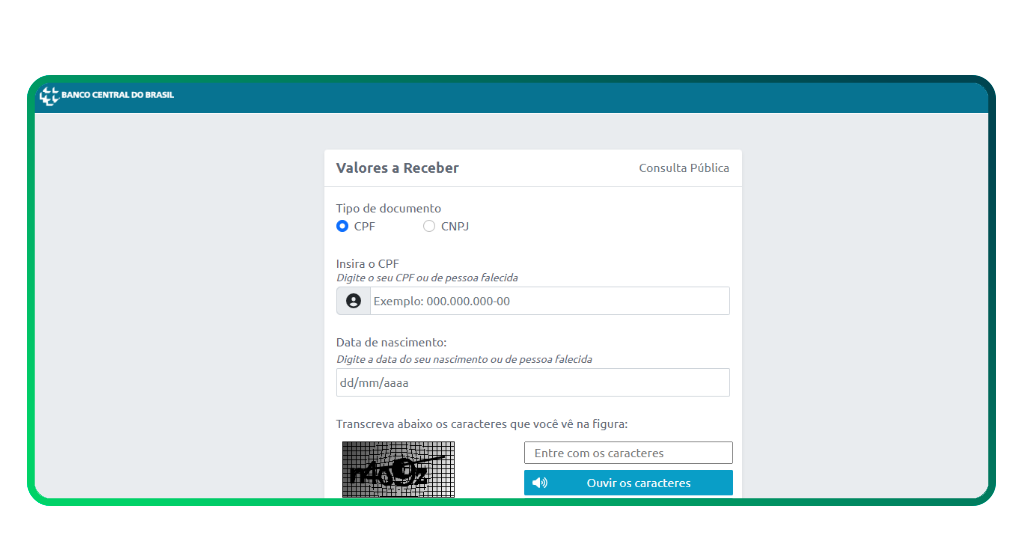
Task: Click the person icon beside the CPF field
Action: click(x=353, y=301)
